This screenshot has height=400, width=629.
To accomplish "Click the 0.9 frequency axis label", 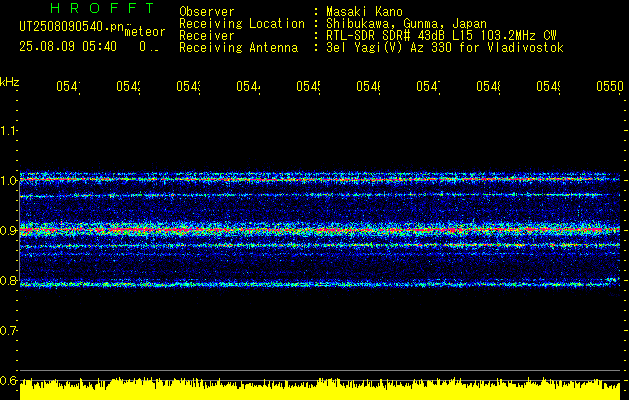I will [9, 231].
